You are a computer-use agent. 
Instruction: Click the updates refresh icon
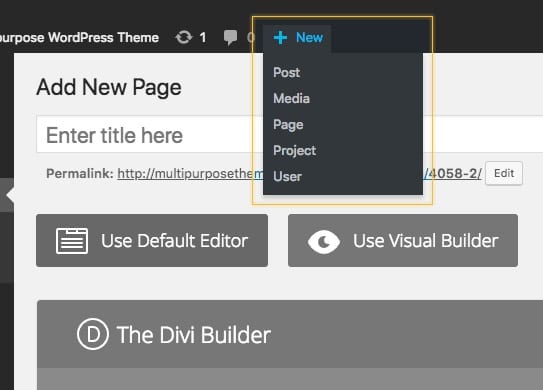tap(184, 37)
